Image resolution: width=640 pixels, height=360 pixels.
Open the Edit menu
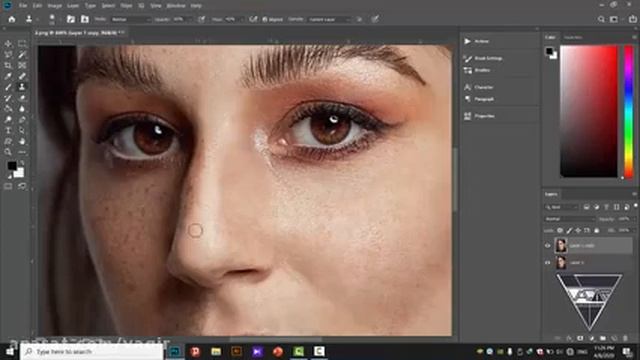[37, 6]
